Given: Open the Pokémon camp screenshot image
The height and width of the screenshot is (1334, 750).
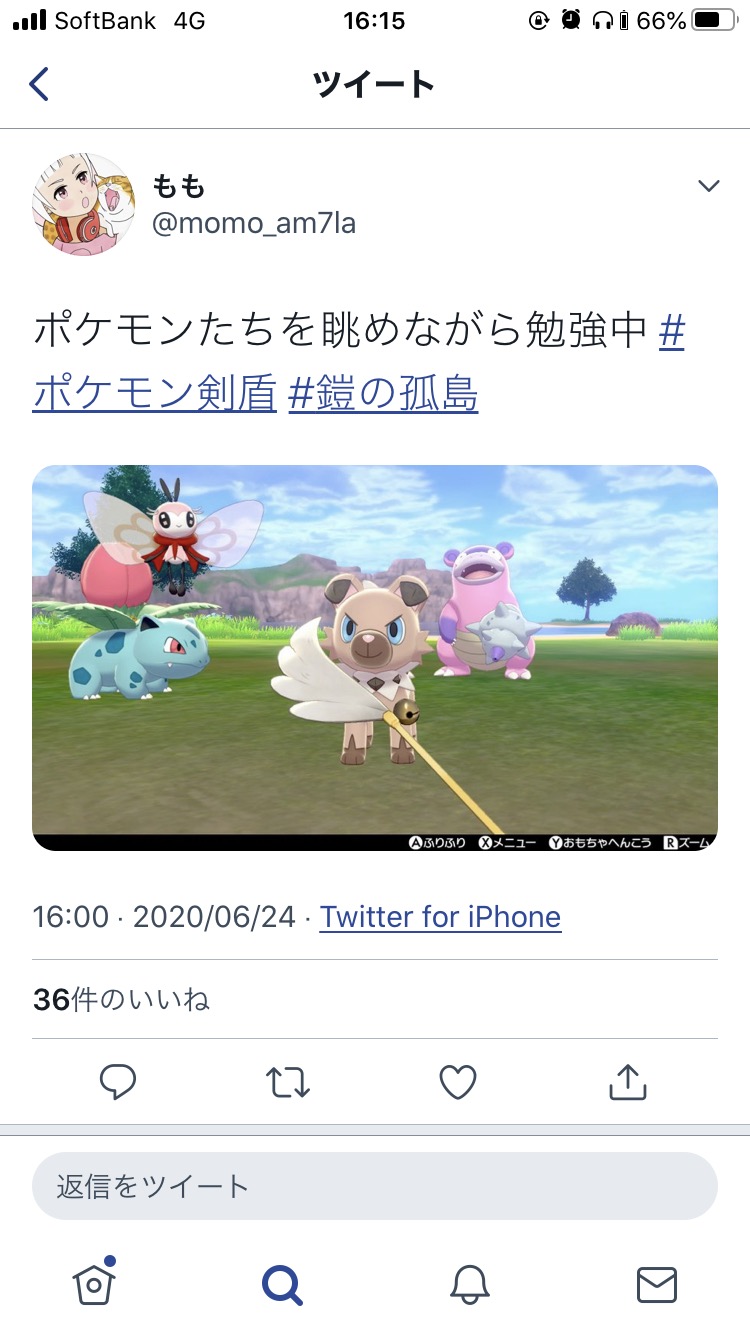Looking at the screenshot, I should click(x=375, y=658).
